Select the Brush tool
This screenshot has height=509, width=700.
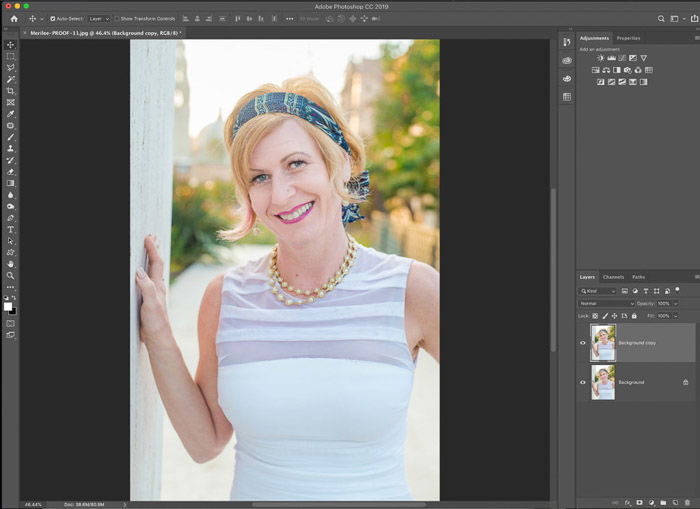(x=10, y=137)
